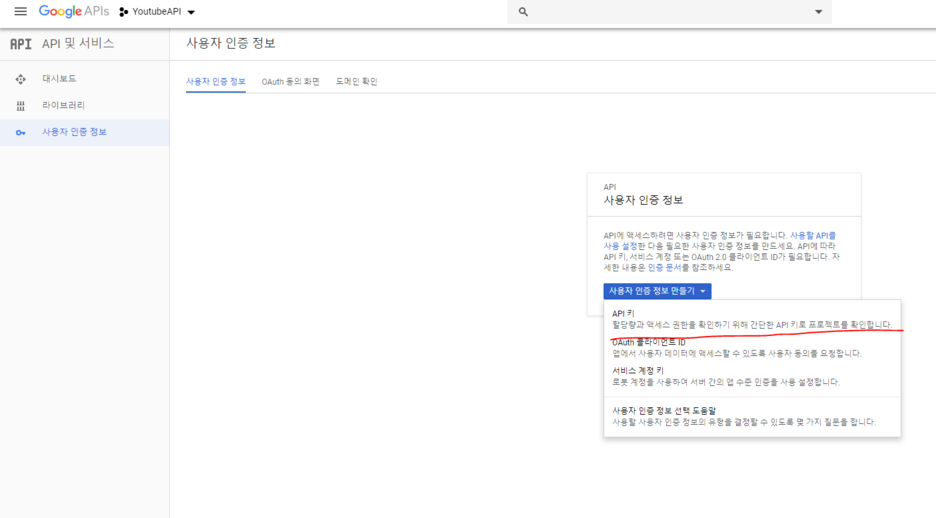Click the API 및 서비스 sidebar heading

78,44
